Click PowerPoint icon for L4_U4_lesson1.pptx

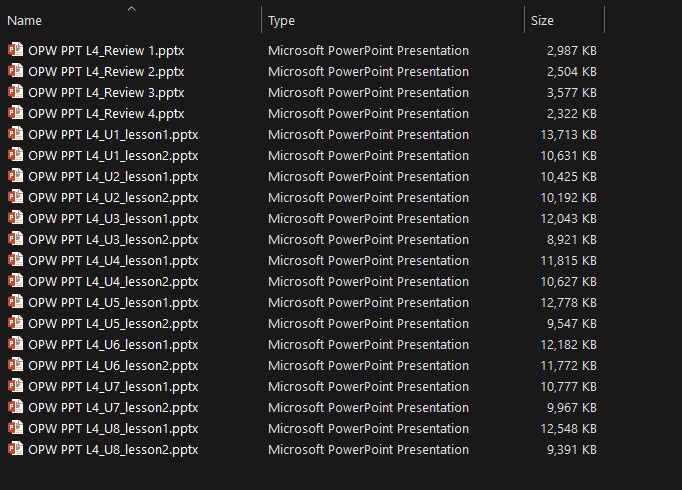[x=16, y=260]
